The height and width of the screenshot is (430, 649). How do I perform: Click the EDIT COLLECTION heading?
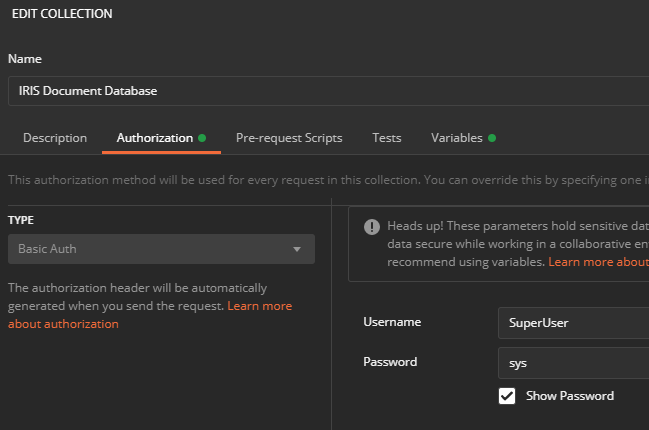coord(62,14)
